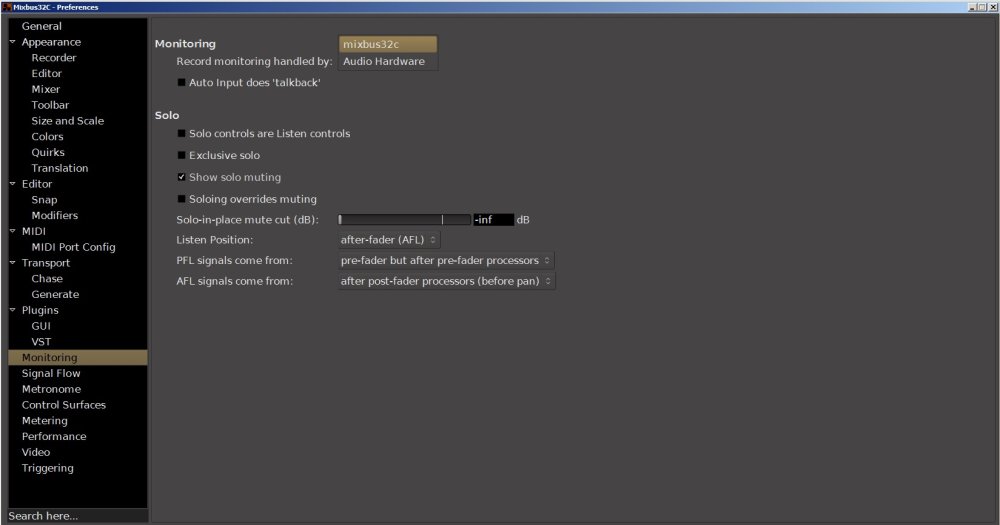Open Video preferences
This screenshot has width=1000, height=525.
36,452
